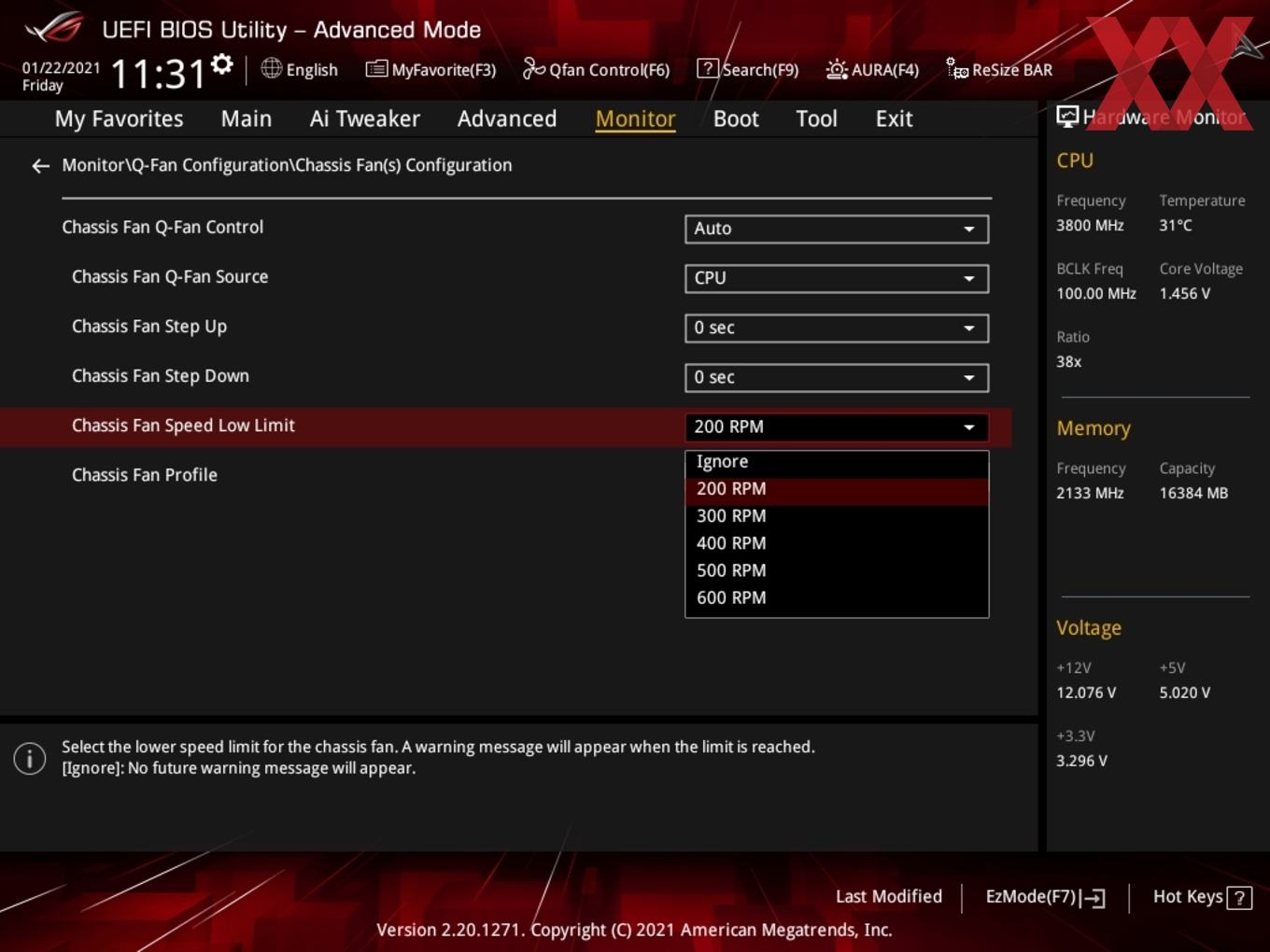Open the Ai Tweaker tab
The width and height of the screenshot is (1270, 952).
[x=364, y=119]
